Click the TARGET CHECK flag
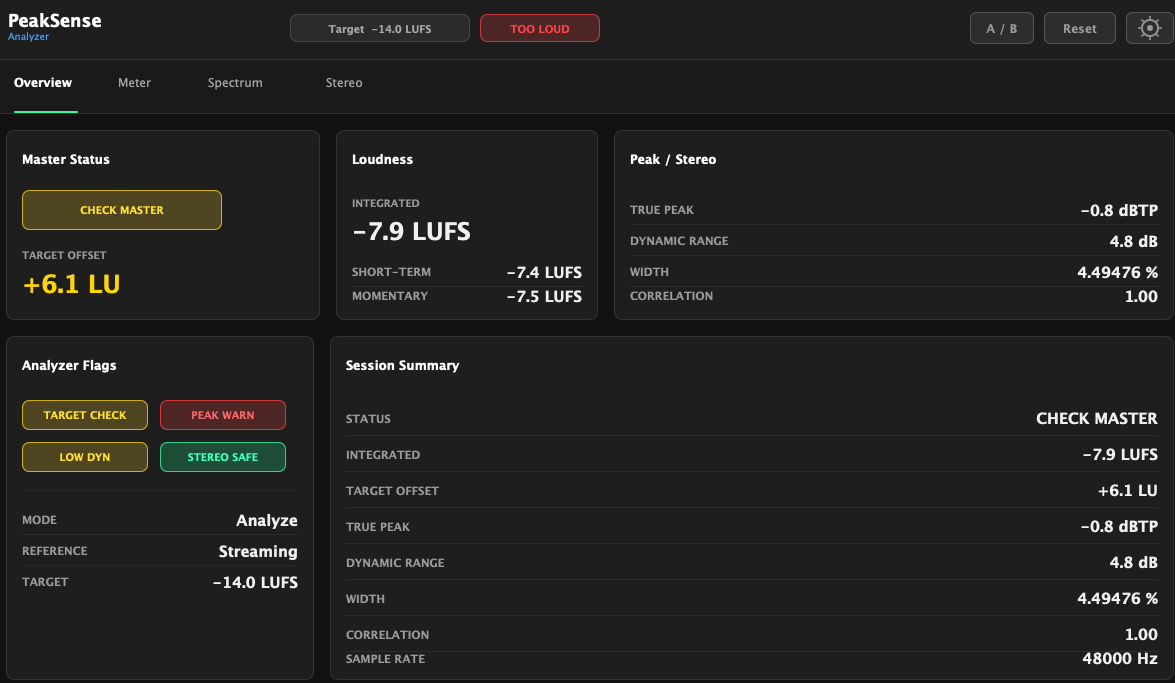This screenshot has width=1175, height=683. tap(85, 415)
